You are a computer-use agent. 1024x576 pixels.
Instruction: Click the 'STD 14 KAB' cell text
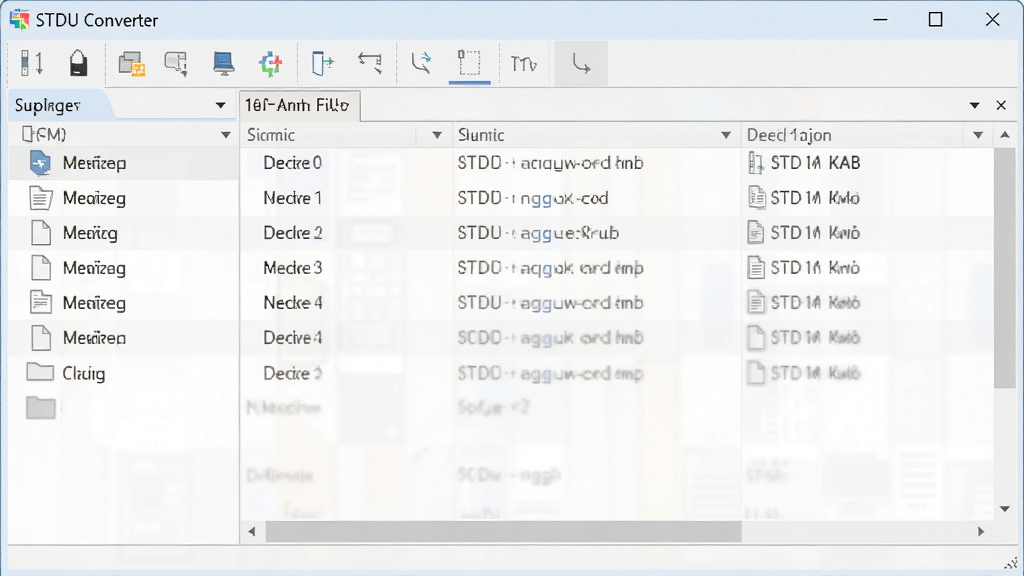[x=815, y=163]
